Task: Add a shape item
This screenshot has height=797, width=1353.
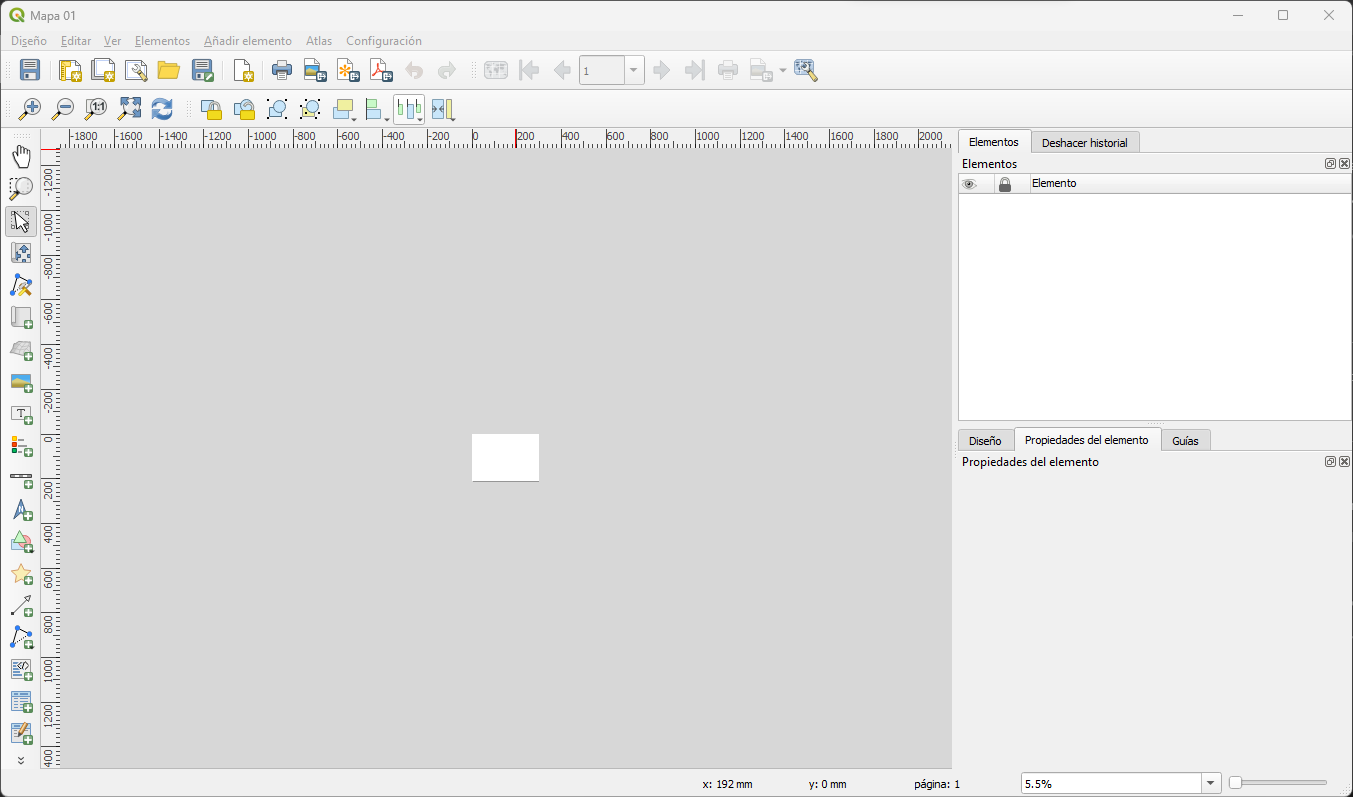Action: tap(21, 542)
